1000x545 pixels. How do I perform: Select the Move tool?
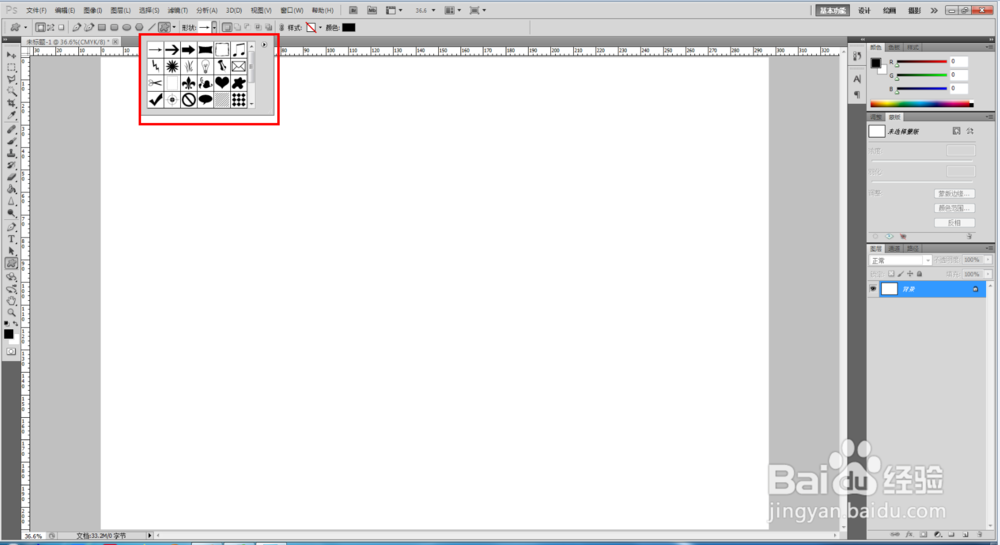[11, 55]
